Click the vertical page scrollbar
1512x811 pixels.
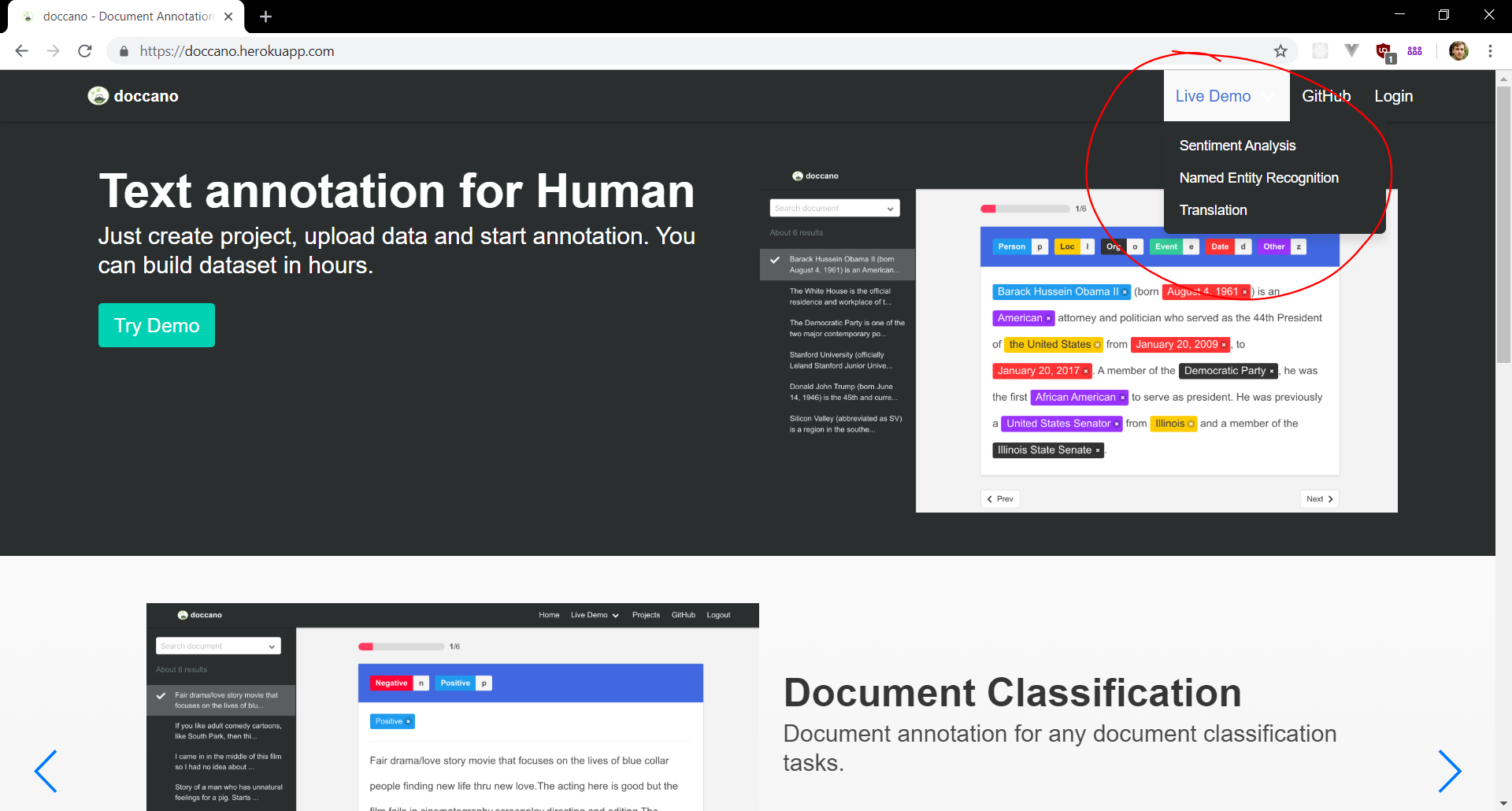coord(1503,224)
